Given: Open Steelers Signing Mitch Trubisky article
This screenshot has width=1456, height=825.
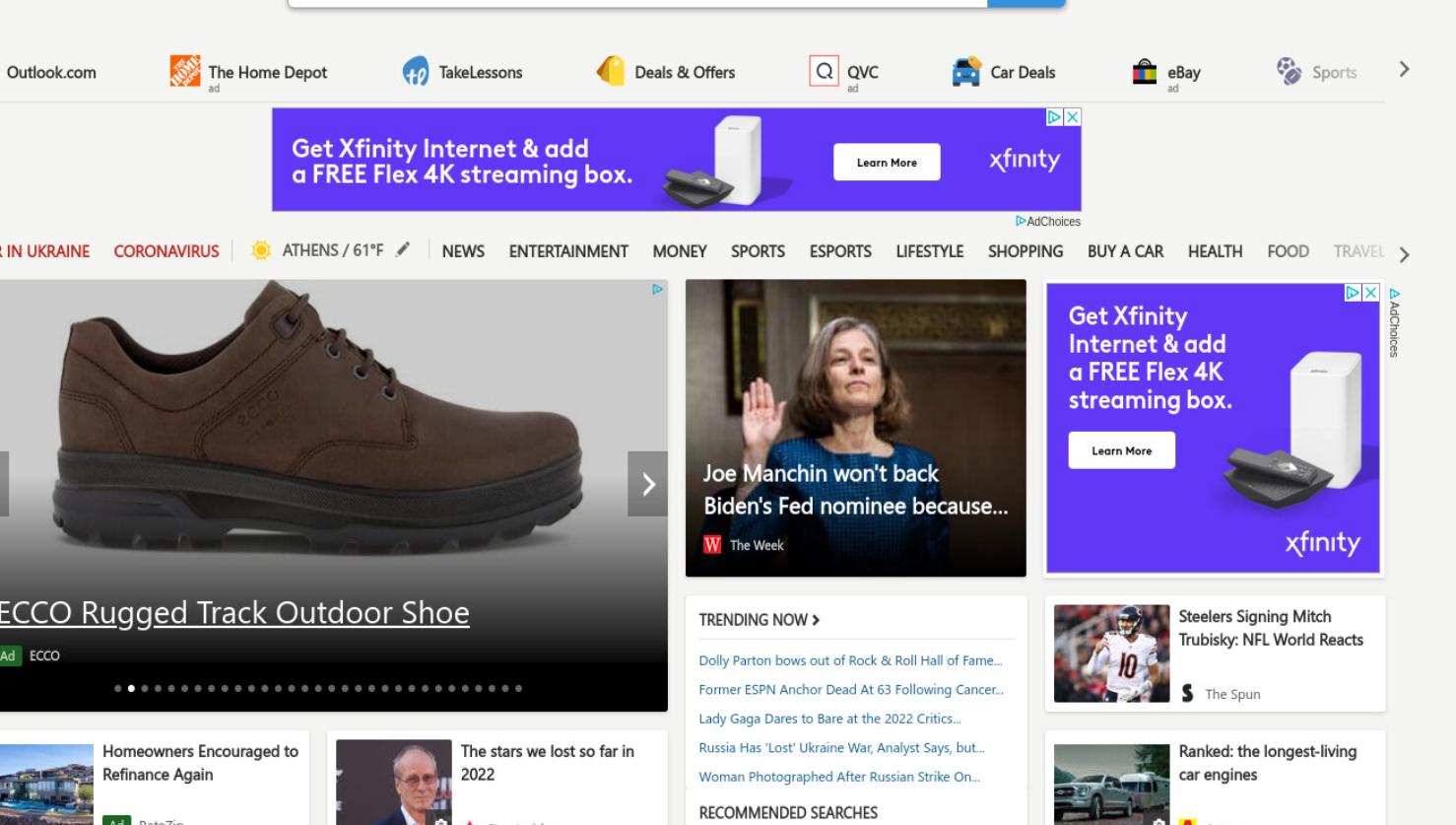Looking at the screenshot, I should tap(1271, 628).
